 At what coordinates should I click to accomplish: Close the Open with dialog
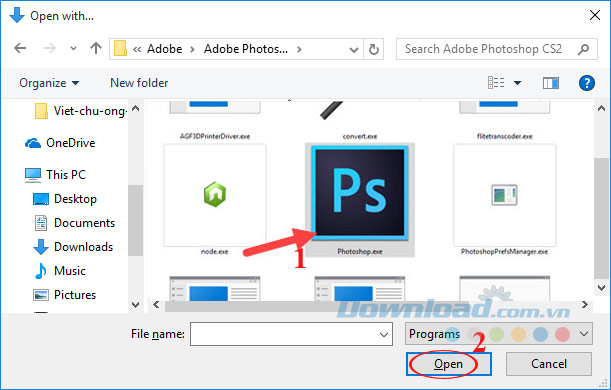click(595, 15)
